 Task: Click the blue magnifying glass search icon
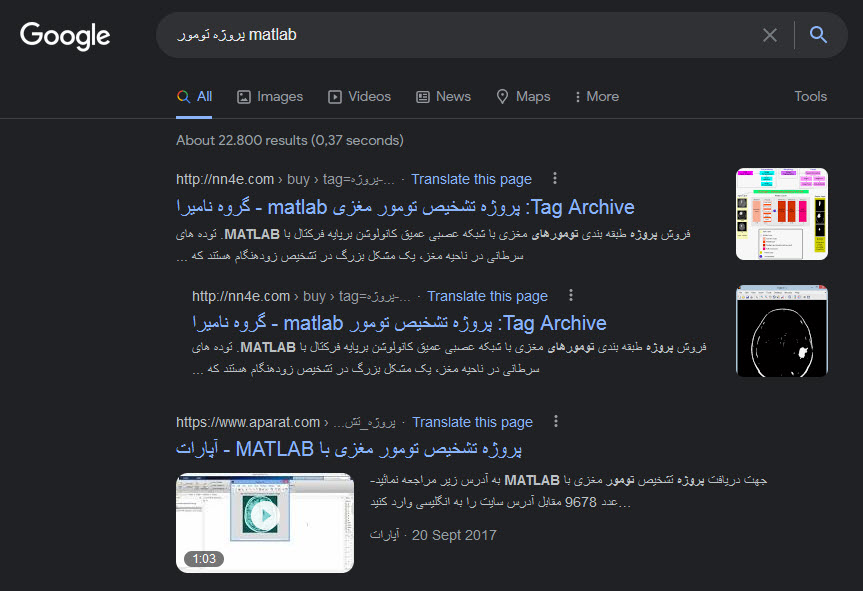[x=818, y=35]
